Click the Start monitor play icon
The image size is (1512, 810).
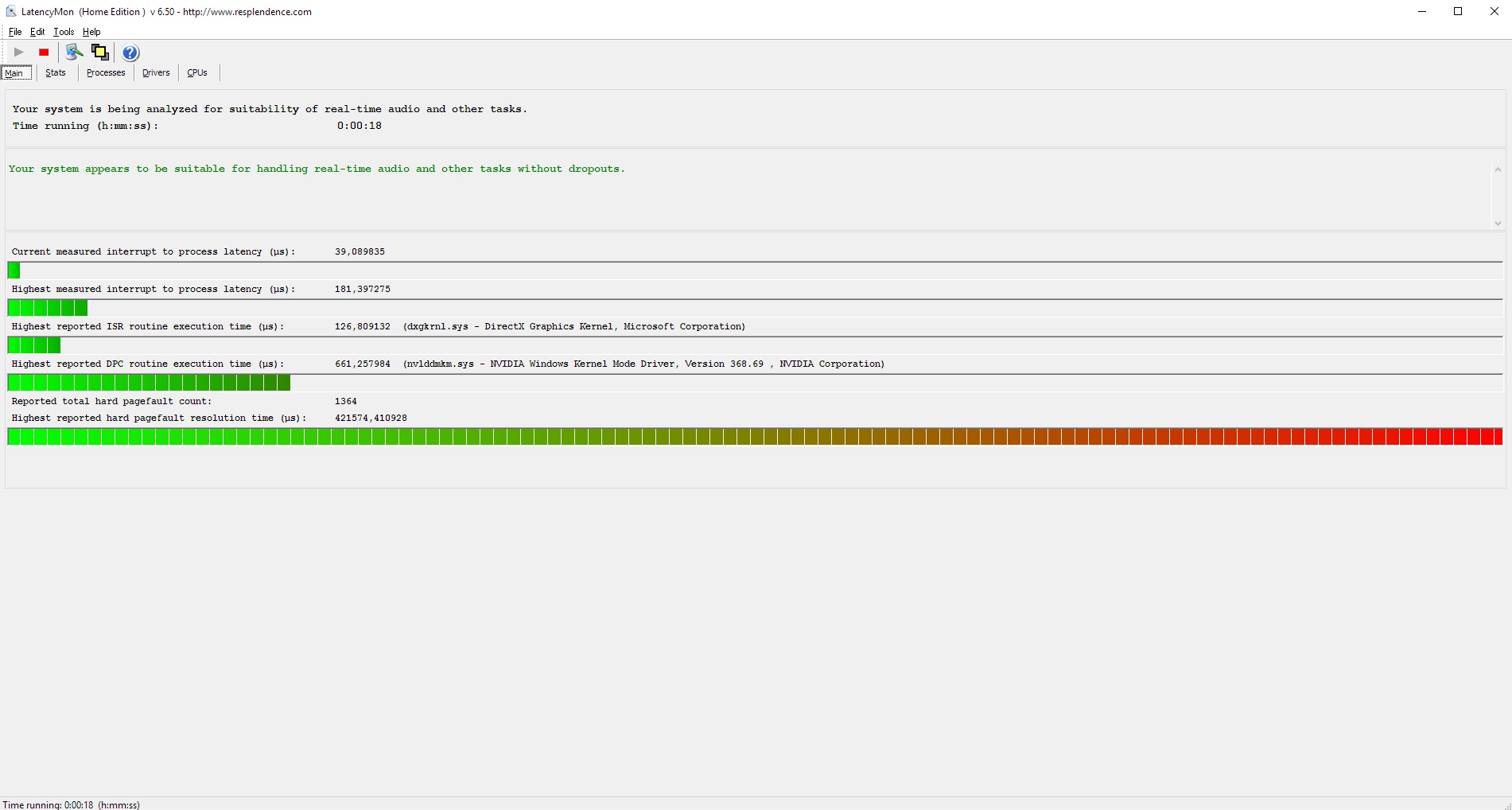19,53
